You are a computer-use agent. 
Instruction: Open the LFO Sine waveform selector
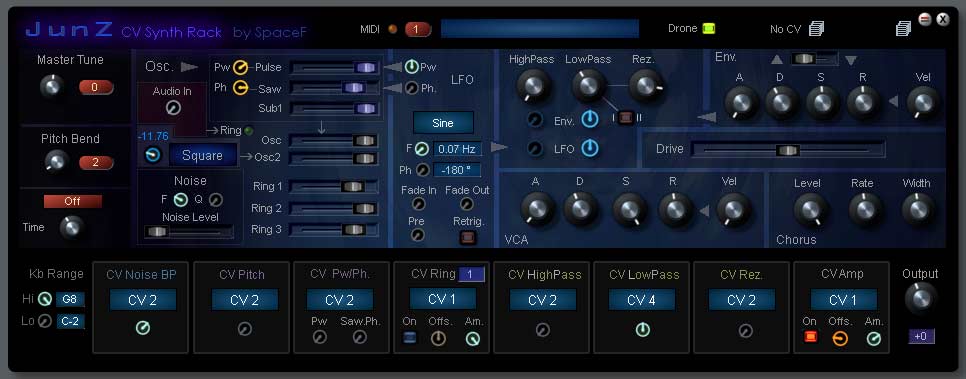[x=443, y=123]
